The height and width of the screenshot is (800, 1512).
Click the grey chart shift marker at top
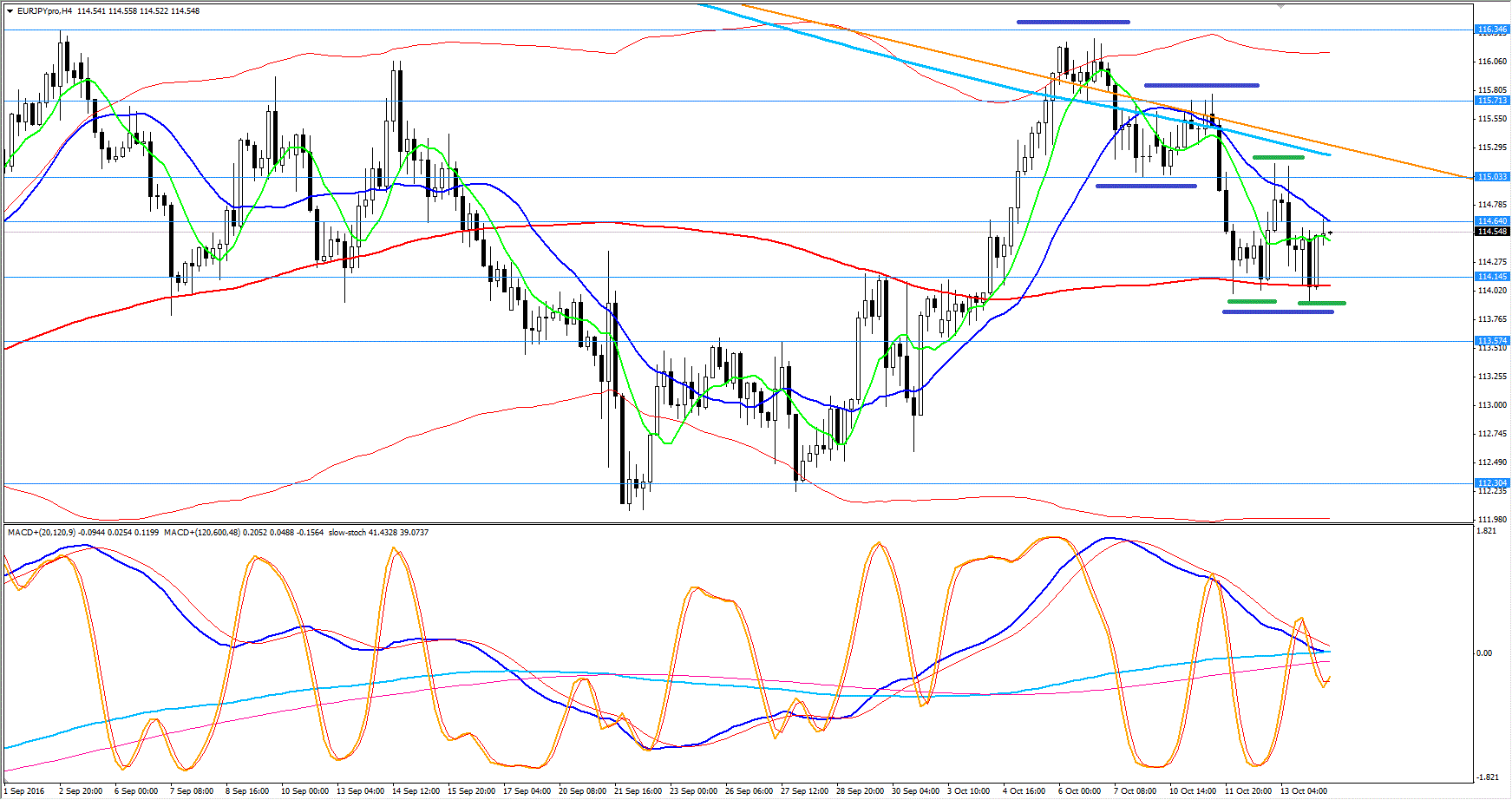tap(1281, 6)
